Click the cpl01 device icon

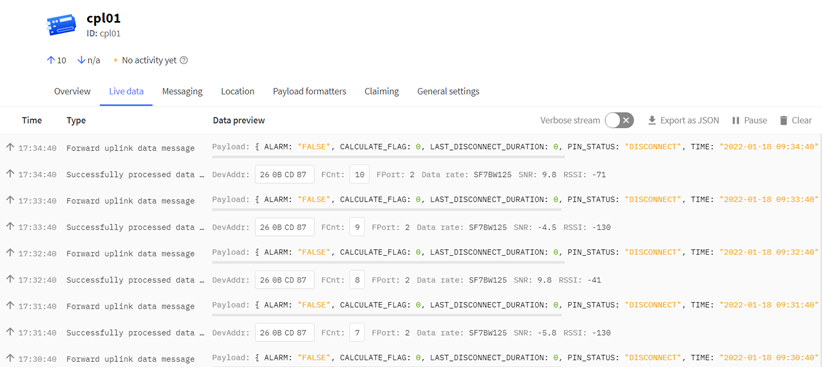[x=61, y=25]
